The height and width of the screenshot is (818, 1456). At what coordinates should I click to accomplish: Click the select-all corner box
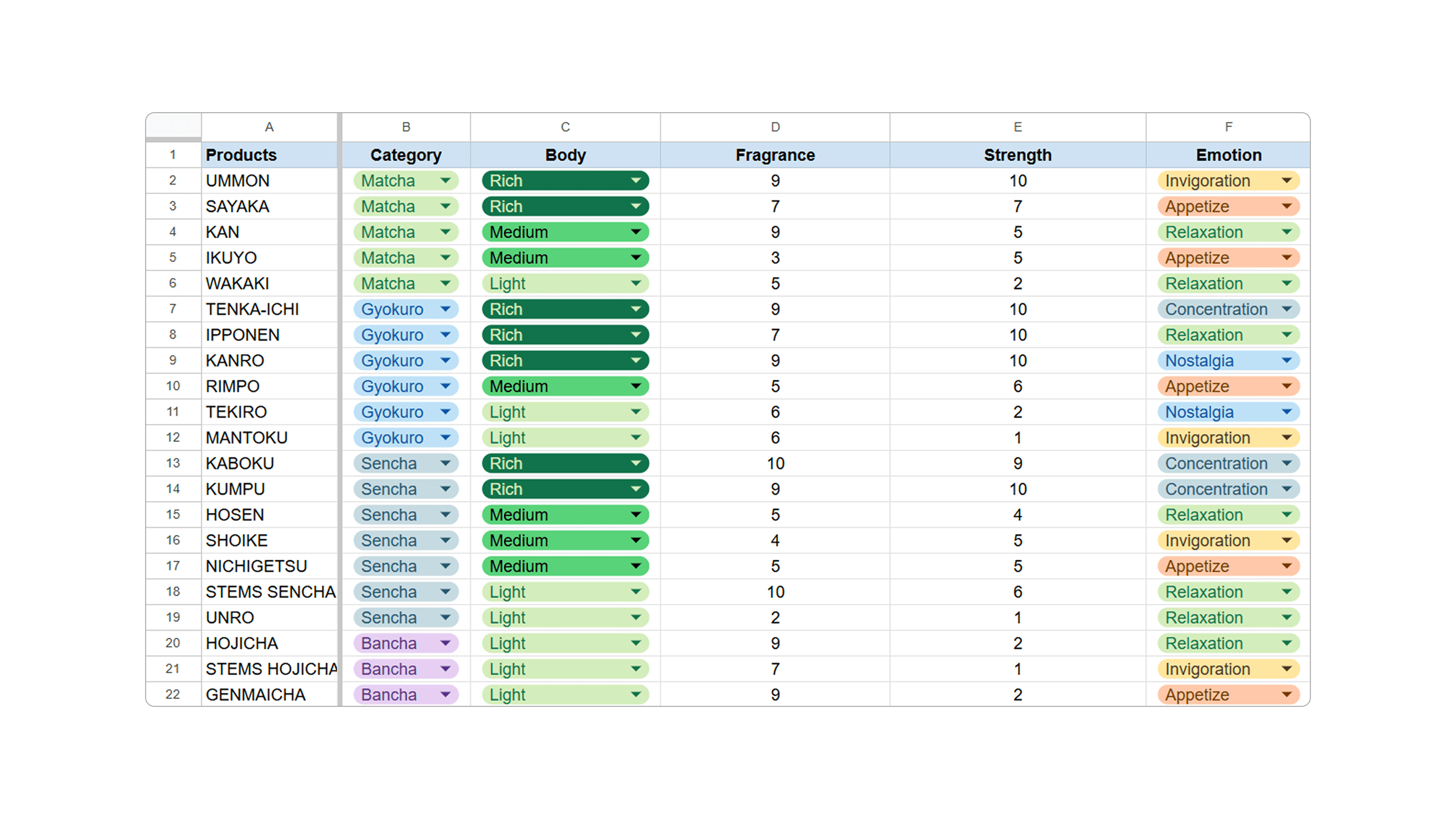pyautogui.click(x=173, y=126)
